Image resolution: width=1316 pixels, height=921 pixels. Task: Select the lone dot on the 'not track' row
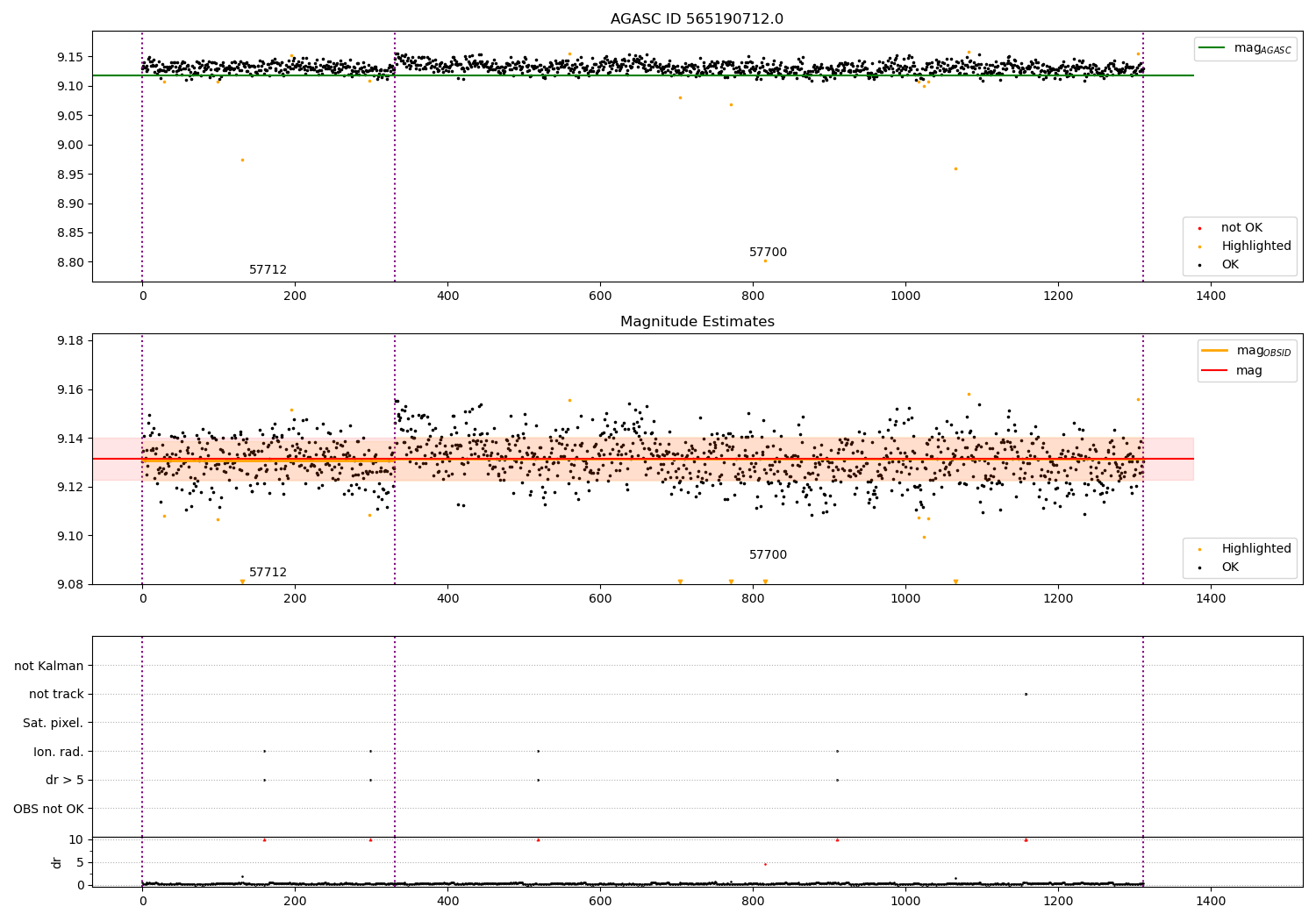pos(1026,694)
